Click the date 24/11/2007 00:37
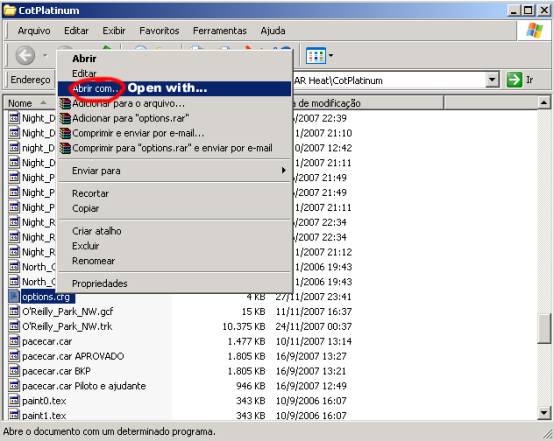This screenshot has width=554, height=441. tap(314, 327)
